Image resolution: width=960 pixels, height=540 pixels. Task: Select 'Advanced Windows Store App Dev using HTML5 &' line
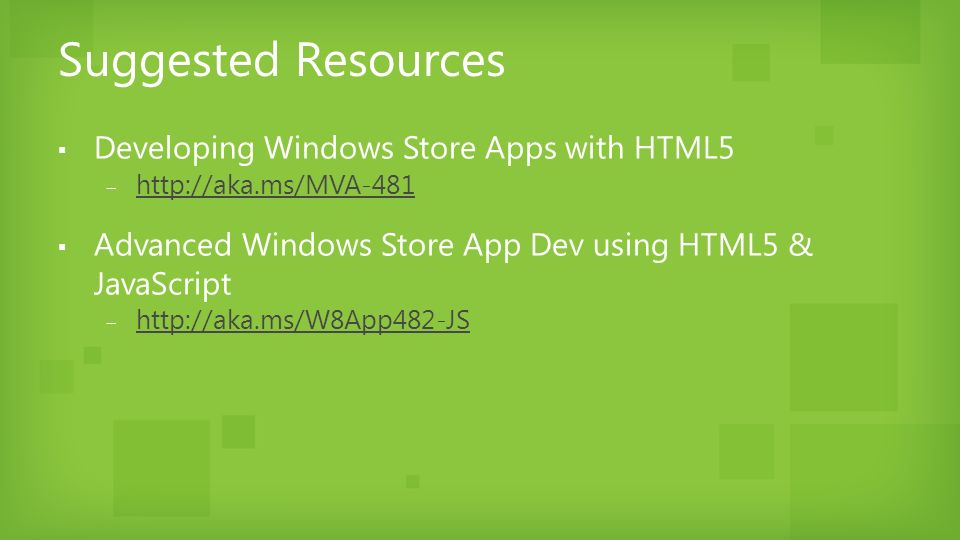point(454,245)
